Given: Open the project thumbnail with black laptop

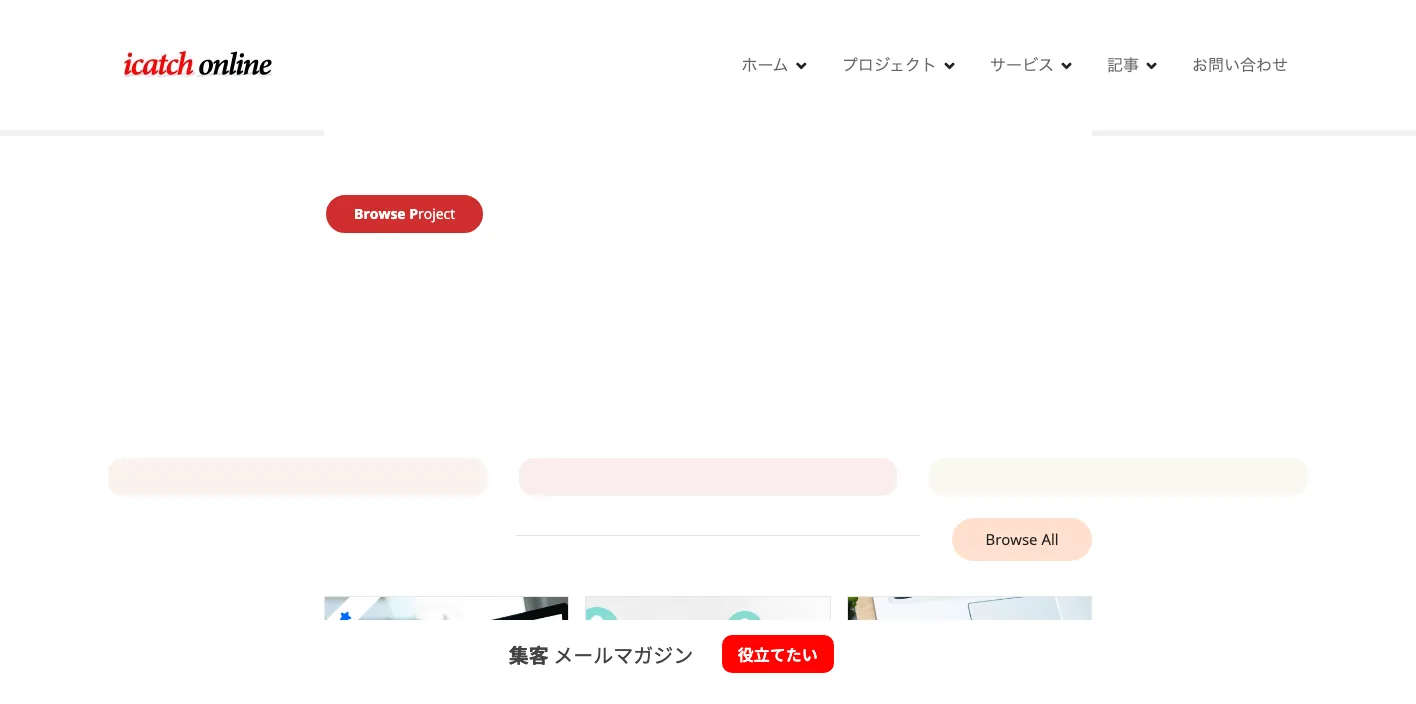Looking at the screenshot, I should [x=446, y=608].
